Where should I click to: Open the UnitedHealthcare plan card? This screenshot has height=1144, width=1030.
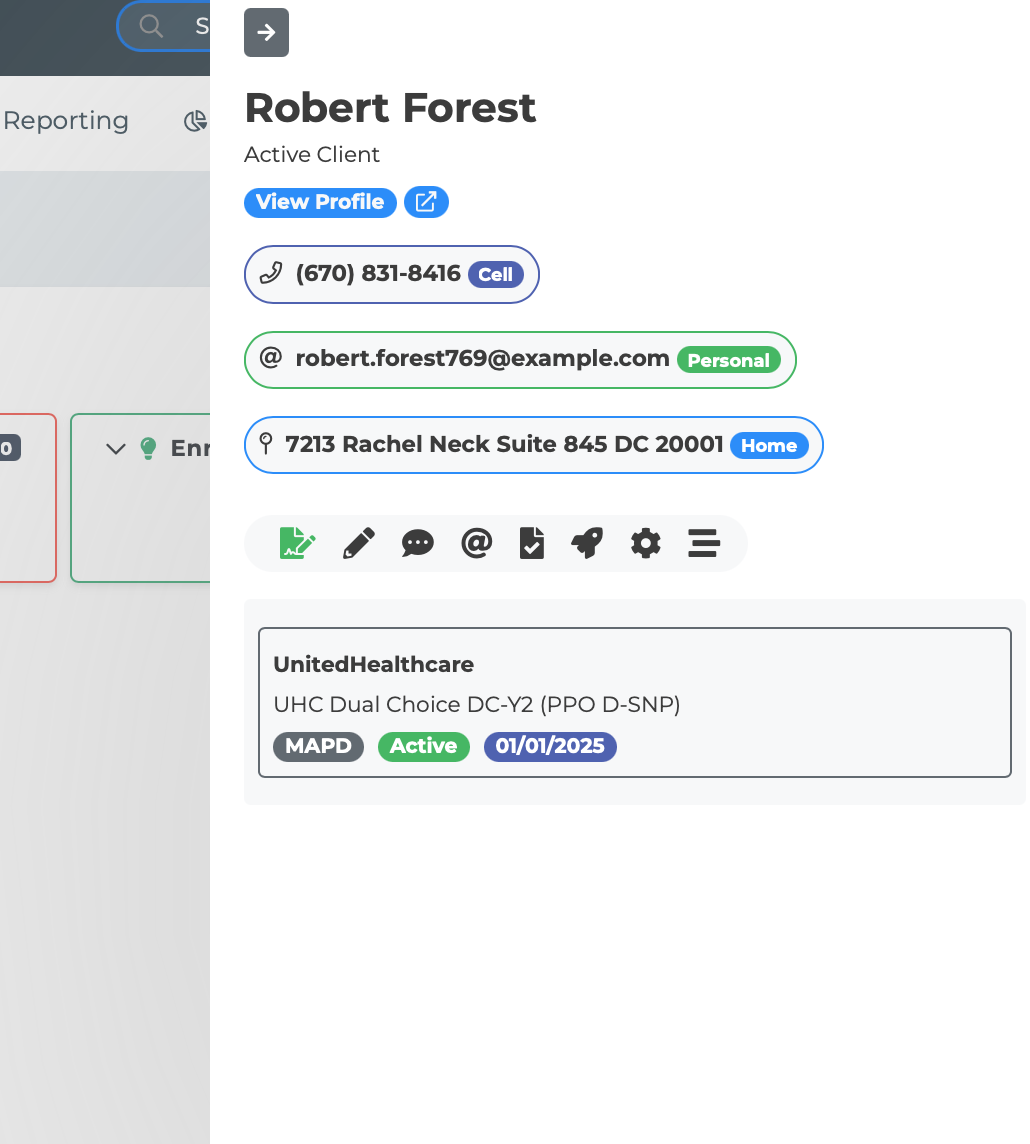[x=634, y=702]
